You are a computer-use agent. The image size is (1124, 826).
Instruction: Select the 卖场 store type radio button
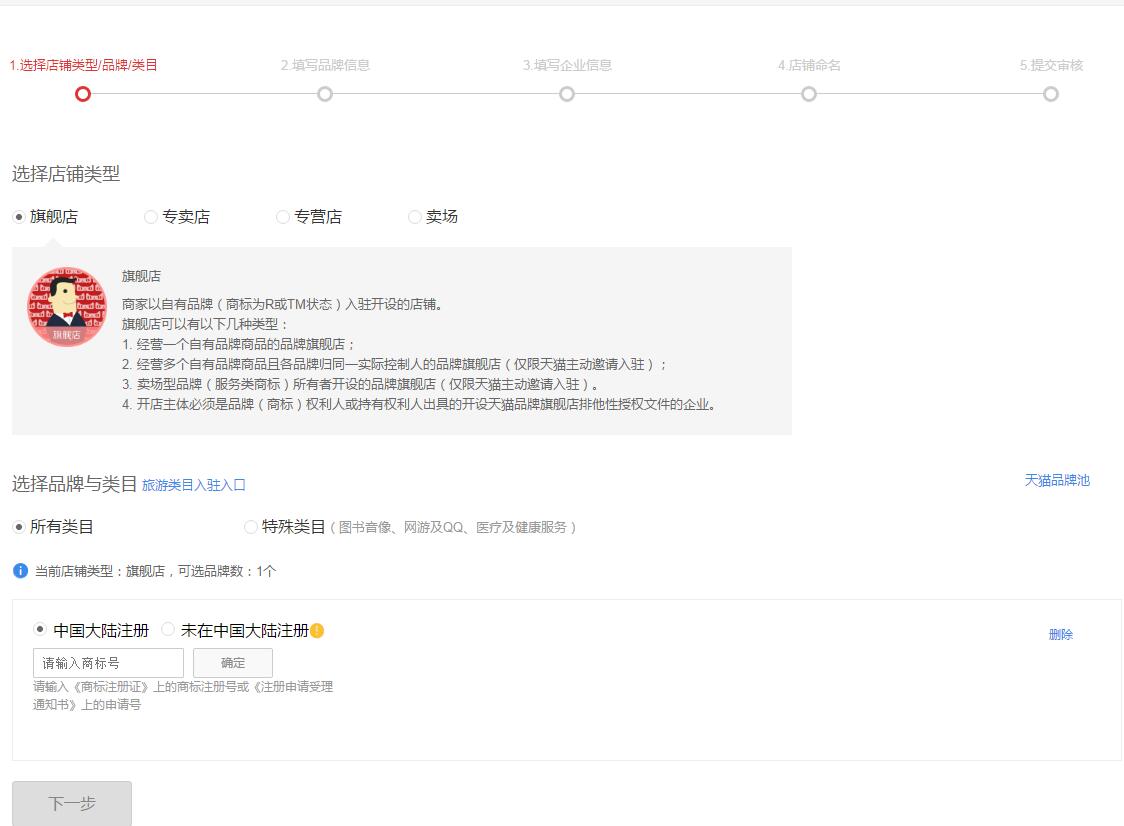415,217
